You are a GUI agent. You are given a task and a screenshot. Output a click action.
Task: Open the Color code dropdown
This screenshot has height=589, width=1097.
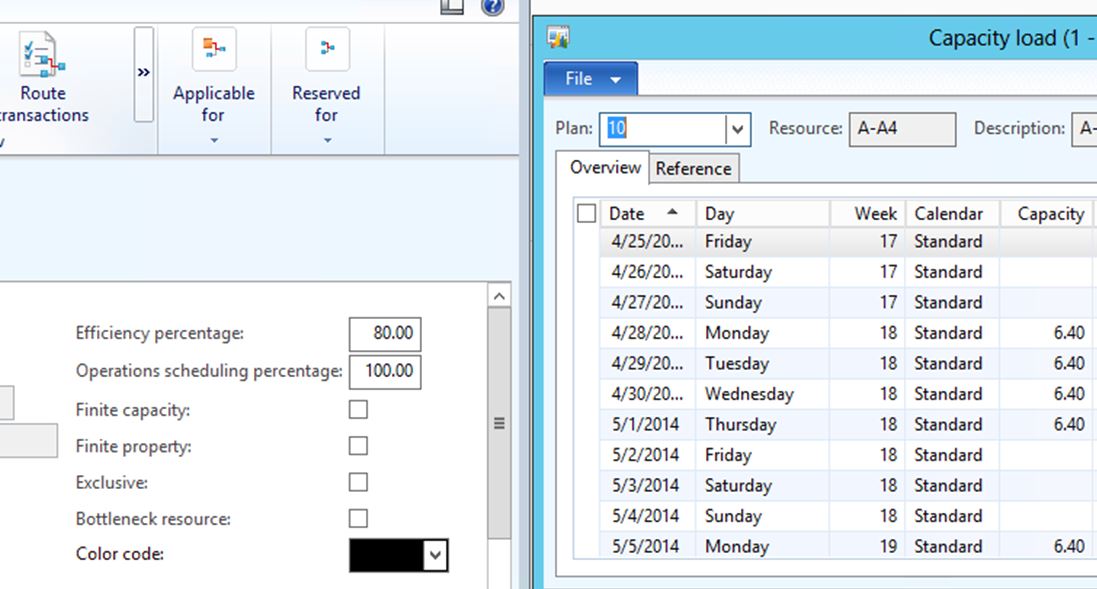pyautogui.click(x=435, y=555)
